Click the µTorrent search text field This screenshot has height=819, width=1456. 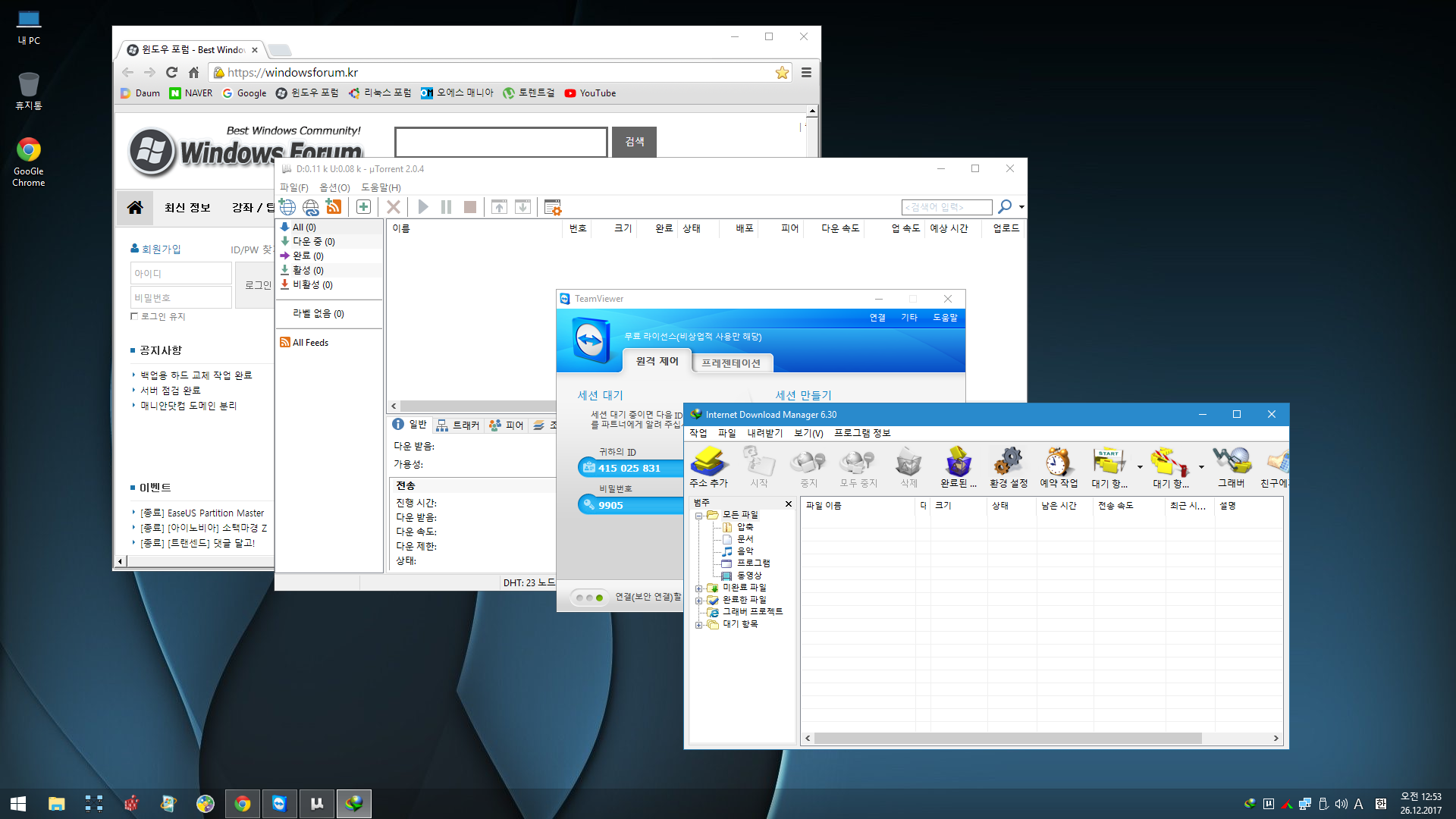[946, 207]
